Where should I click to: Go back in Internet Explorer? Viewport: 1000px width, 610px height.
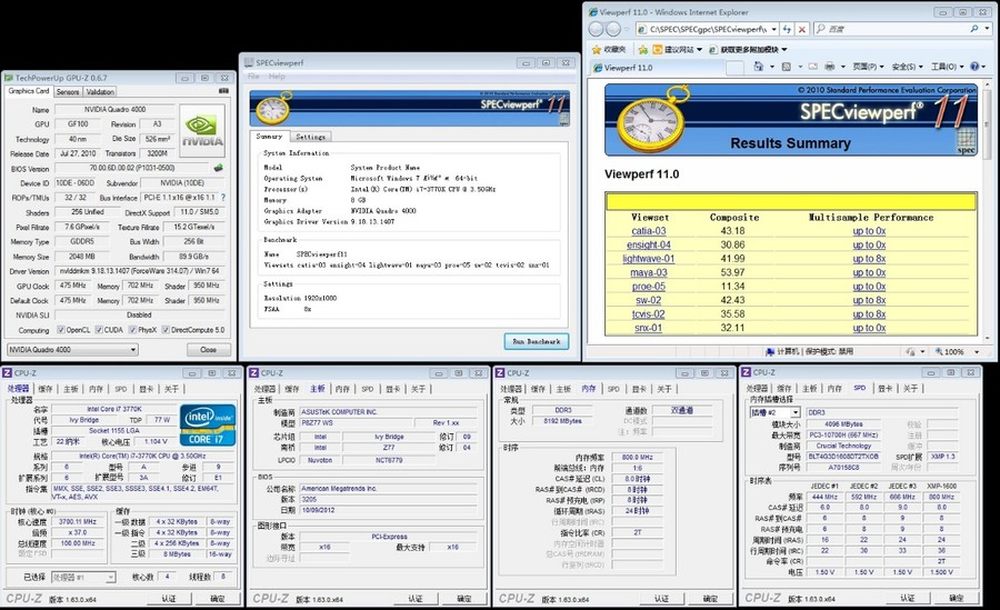(596, 29)
